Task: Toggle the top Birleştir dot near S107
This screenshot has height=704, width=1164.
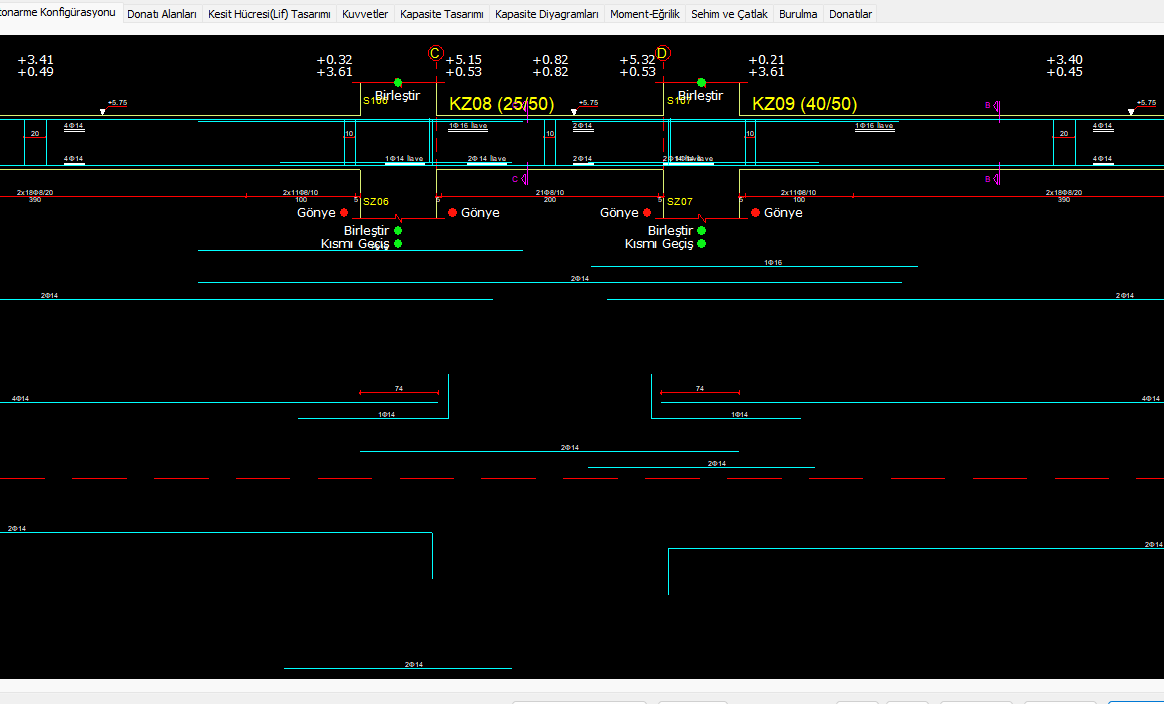Action: 701,83
